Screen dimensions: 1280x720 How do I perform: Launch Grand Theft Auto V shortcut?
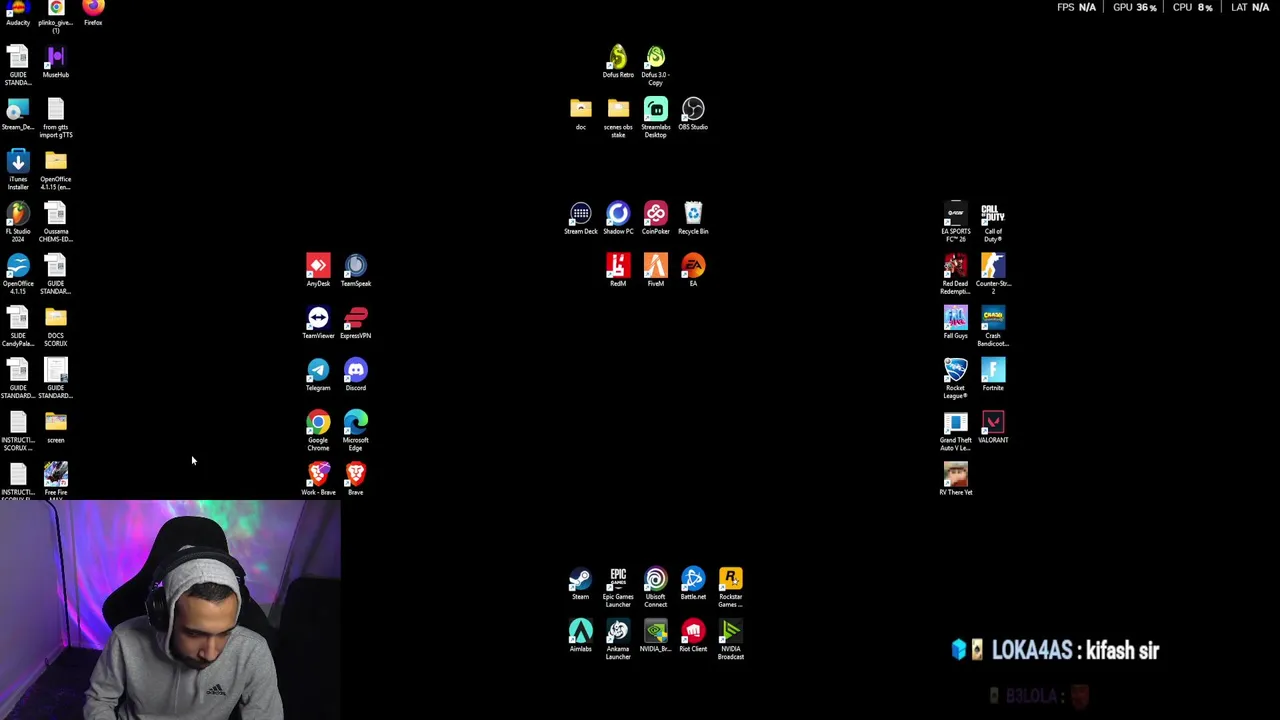click(956, 430)
